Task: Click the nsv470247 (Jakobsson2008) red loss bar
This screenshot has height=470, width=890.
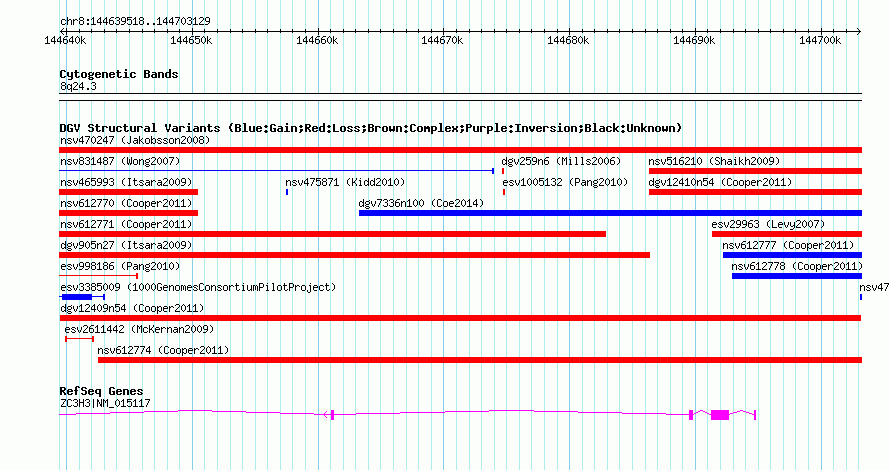Action: pyautogui.click(x=460, y=150)
